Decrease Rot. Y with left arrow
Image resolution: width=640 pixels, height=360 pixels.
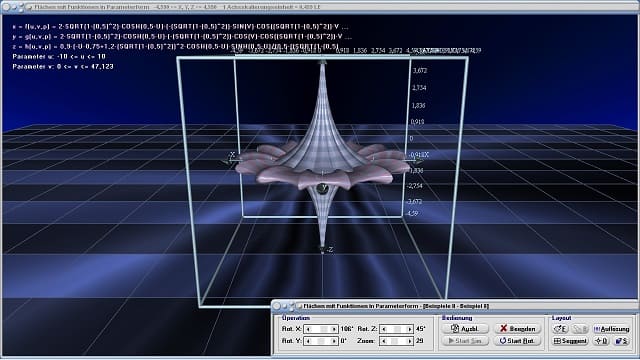308,341
